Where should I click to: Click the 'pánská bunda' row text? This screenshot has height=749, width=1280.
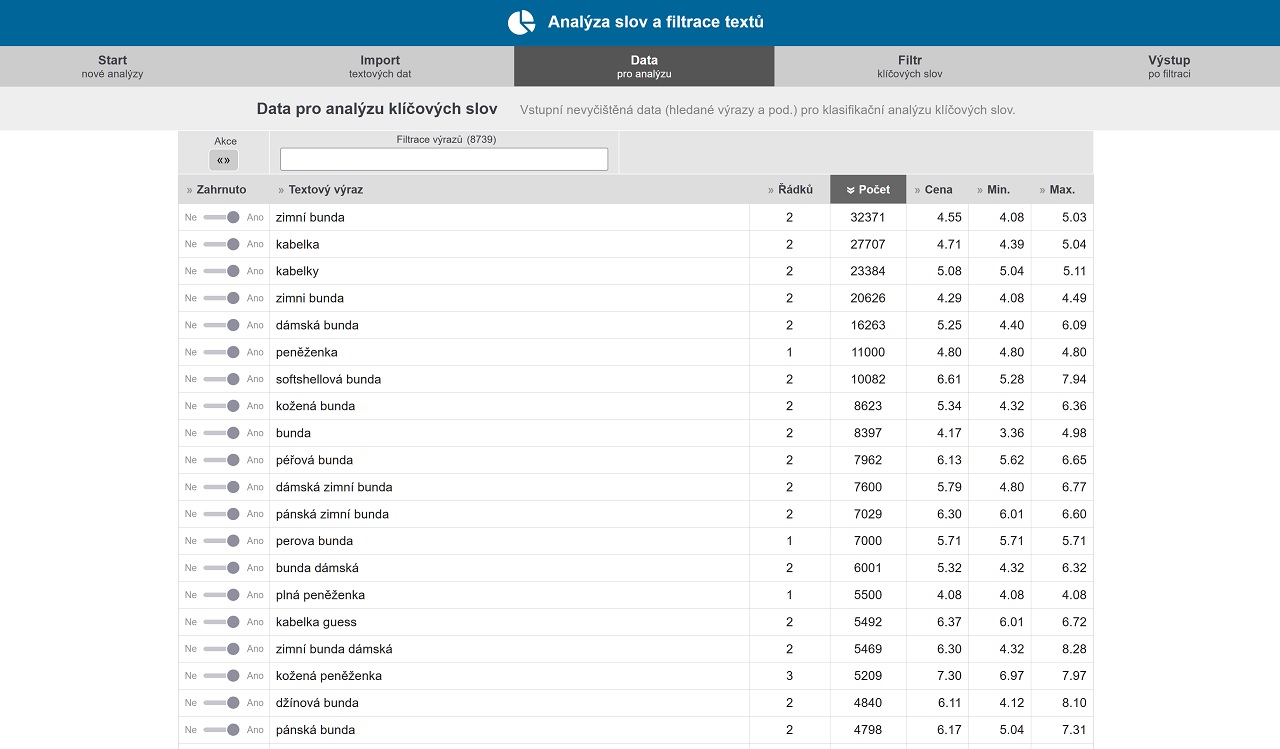pyautogui.click(x=315, y=730)
